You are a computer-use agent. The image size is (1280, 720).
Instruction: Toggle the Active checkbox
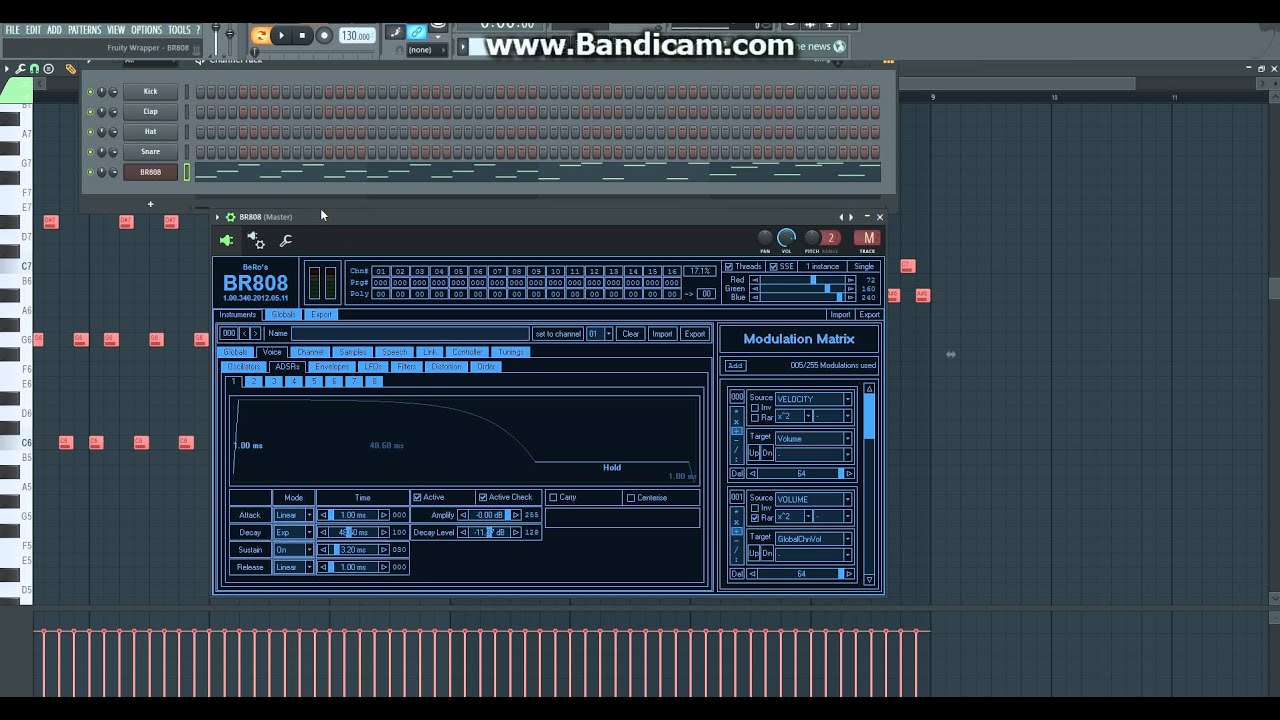click(x=417, y=497)
